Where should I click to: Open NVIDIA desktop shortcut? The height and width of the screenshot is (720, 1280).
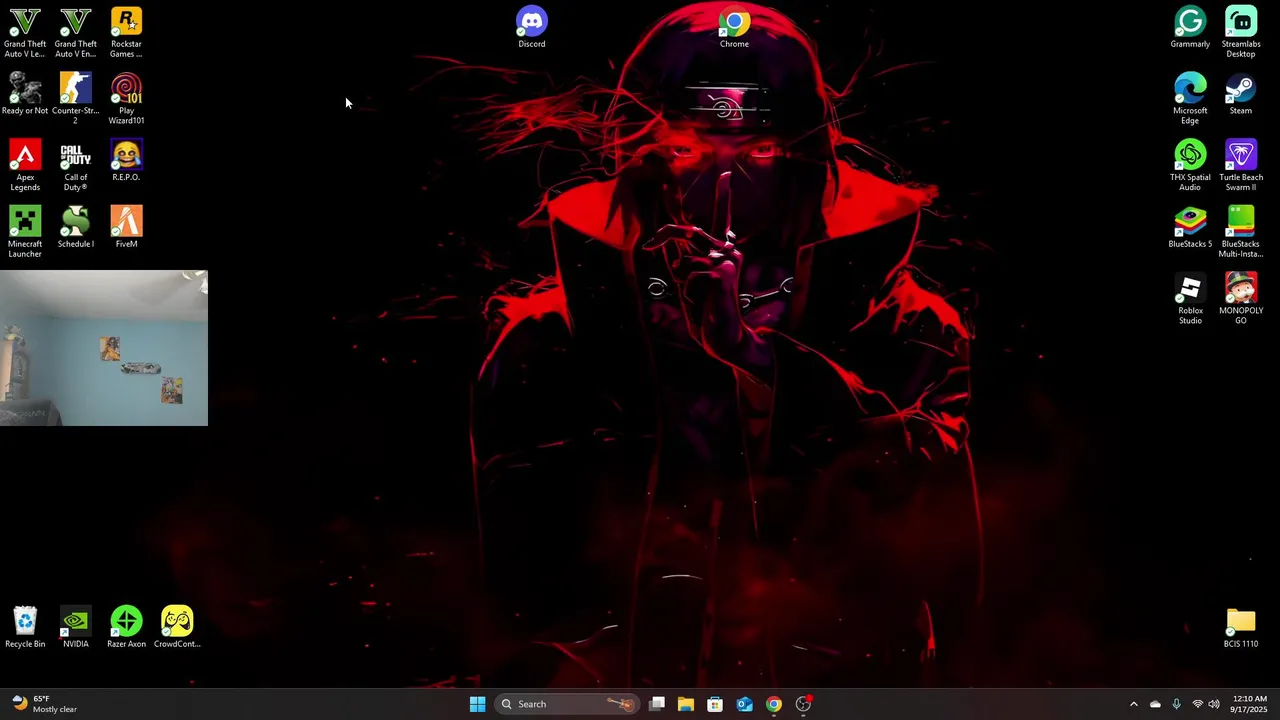coord(76,628)
